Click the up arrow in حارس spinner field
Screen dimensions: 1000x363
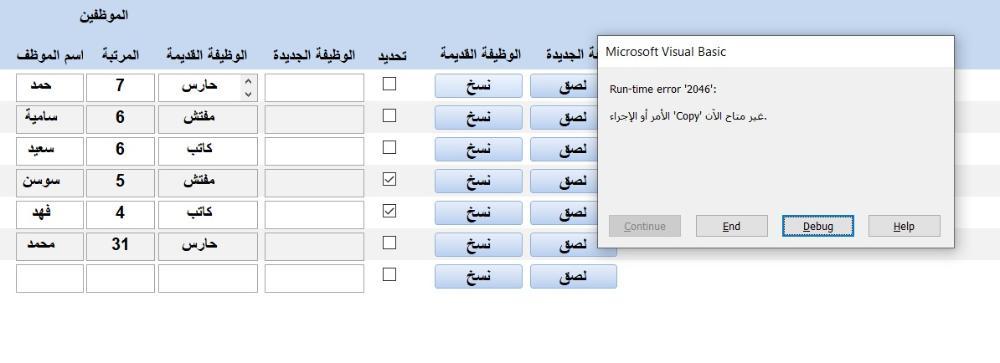tap(248, 81)
